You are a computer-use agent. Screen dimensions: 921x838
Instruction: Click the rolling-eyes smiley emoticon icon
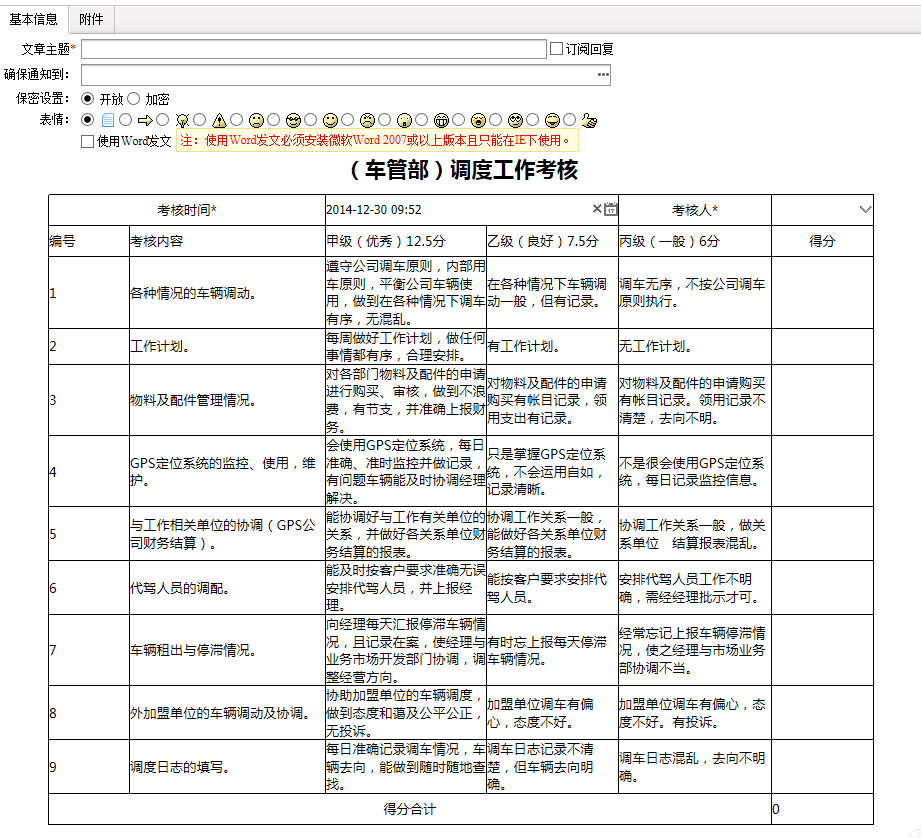tap(515, 120)
